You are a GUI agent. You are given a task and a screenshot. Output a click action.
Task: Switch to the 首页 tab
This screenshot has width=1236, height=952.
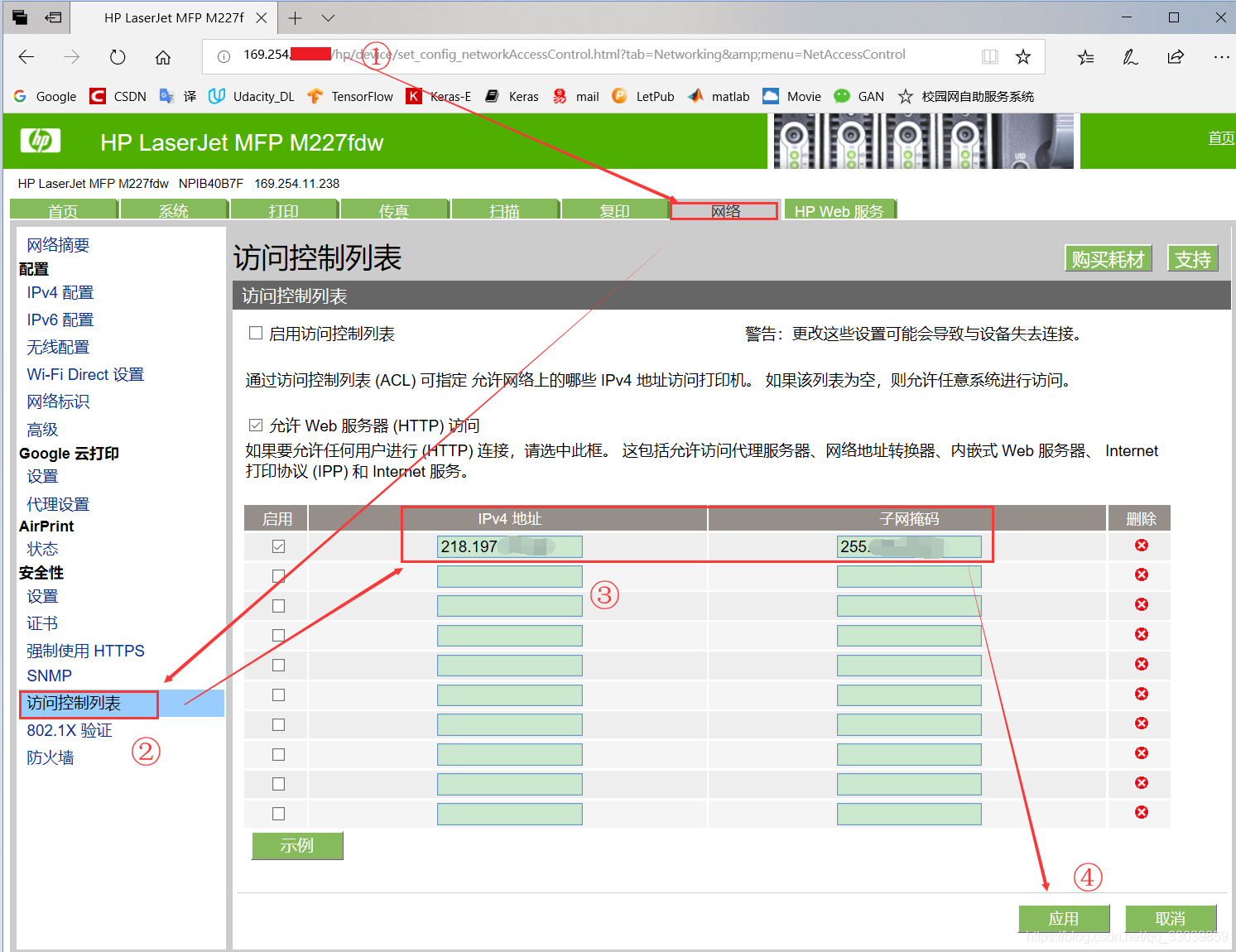[x=64, y=210]
